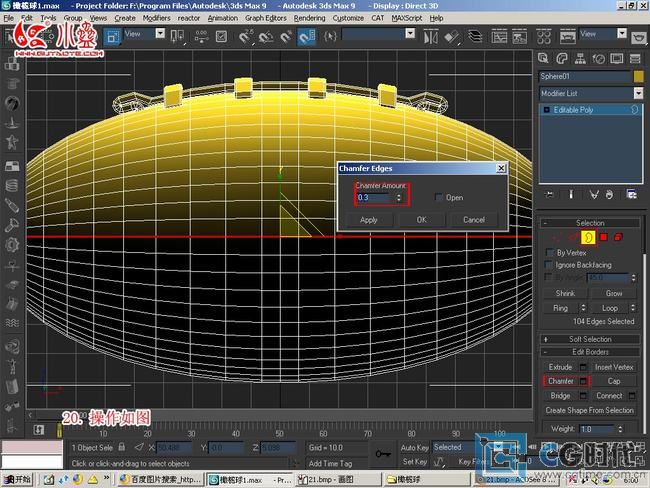Click Use Pivot Point Center icon

[177, 37]
